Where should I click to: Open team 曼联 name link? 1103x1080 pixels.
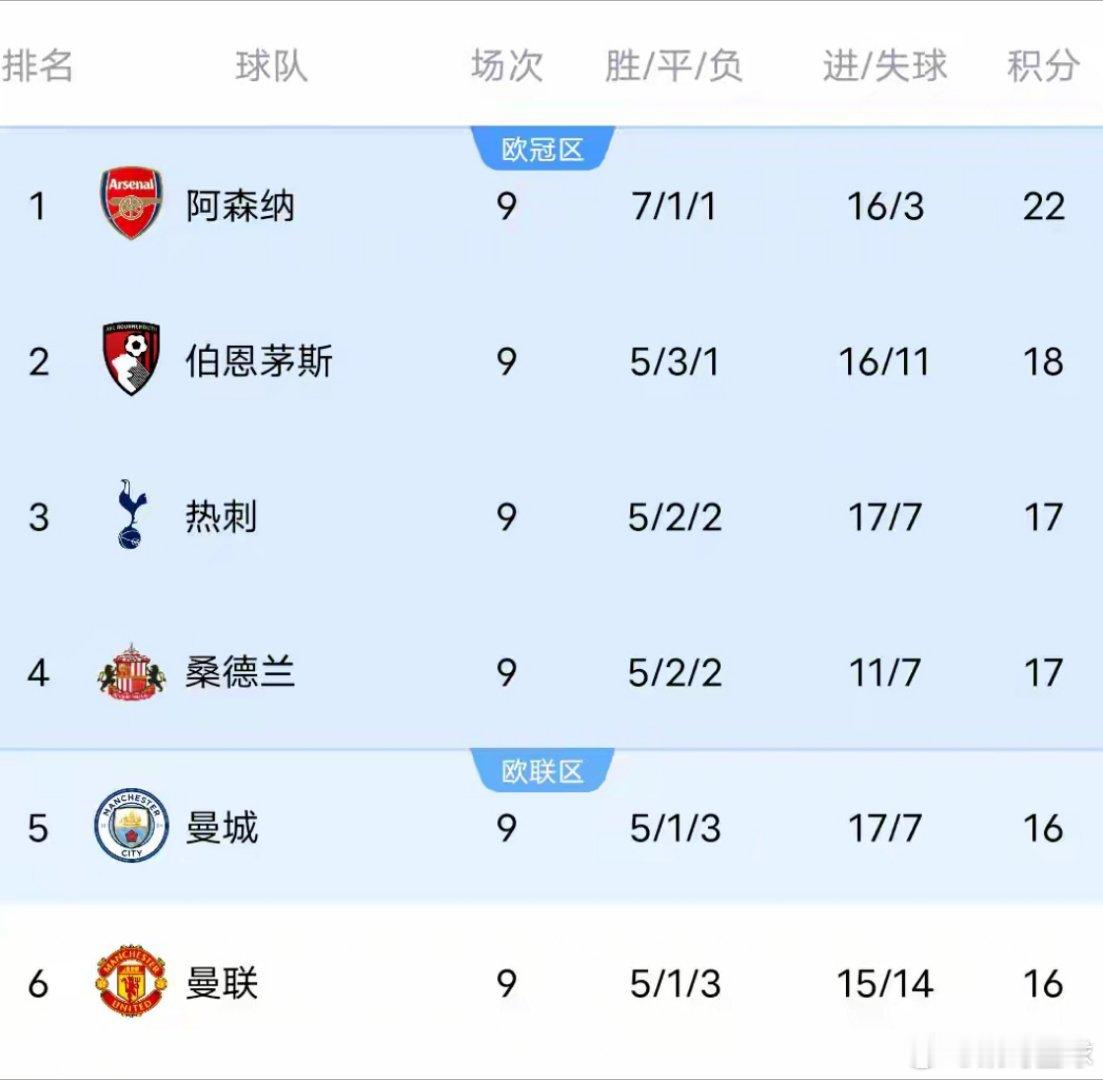[x=221, y=984]
